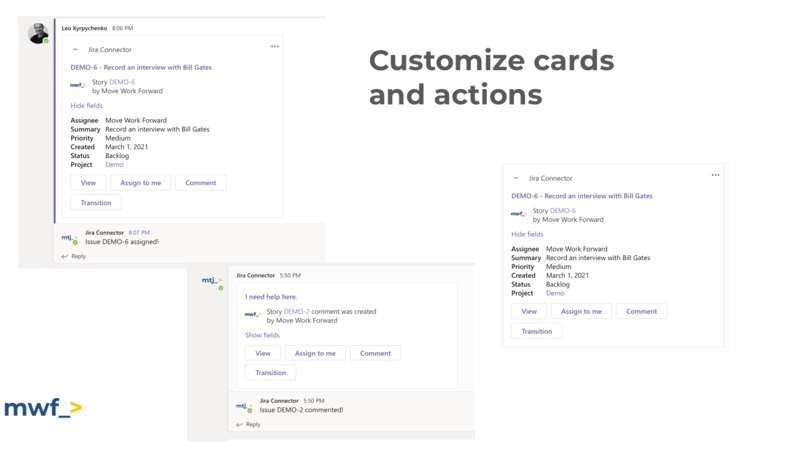
Task: Click Transition button in Leo Kyrpychenko's card
Action: click(96, 203)
